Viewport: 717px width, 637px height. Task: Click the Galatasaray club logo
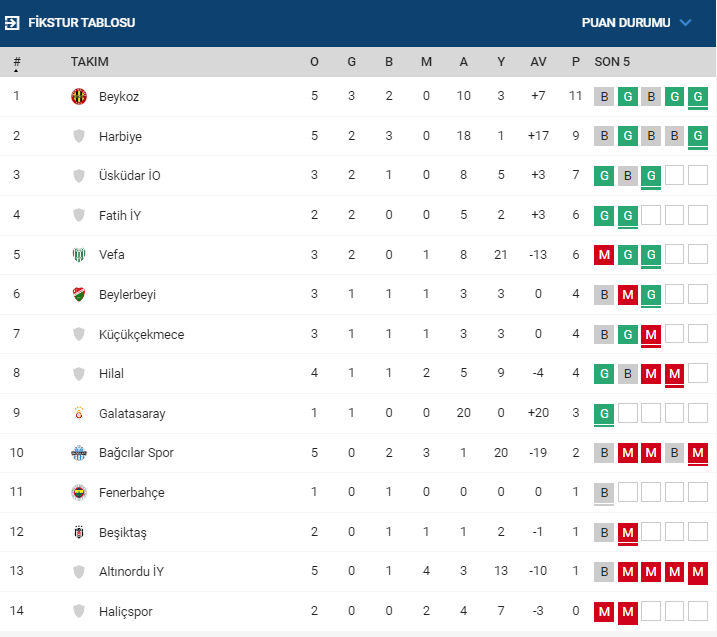(79, 413)
